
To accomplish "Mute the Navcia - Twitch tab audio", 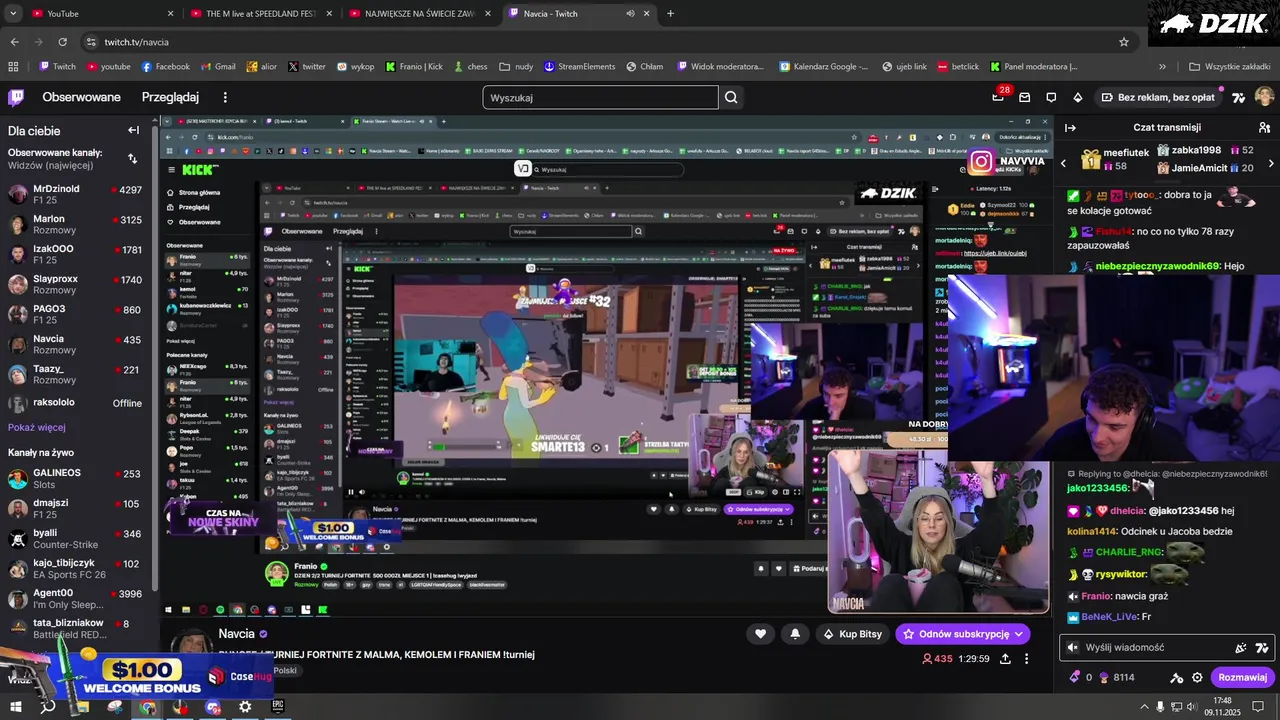I will (x=630, y=14).
